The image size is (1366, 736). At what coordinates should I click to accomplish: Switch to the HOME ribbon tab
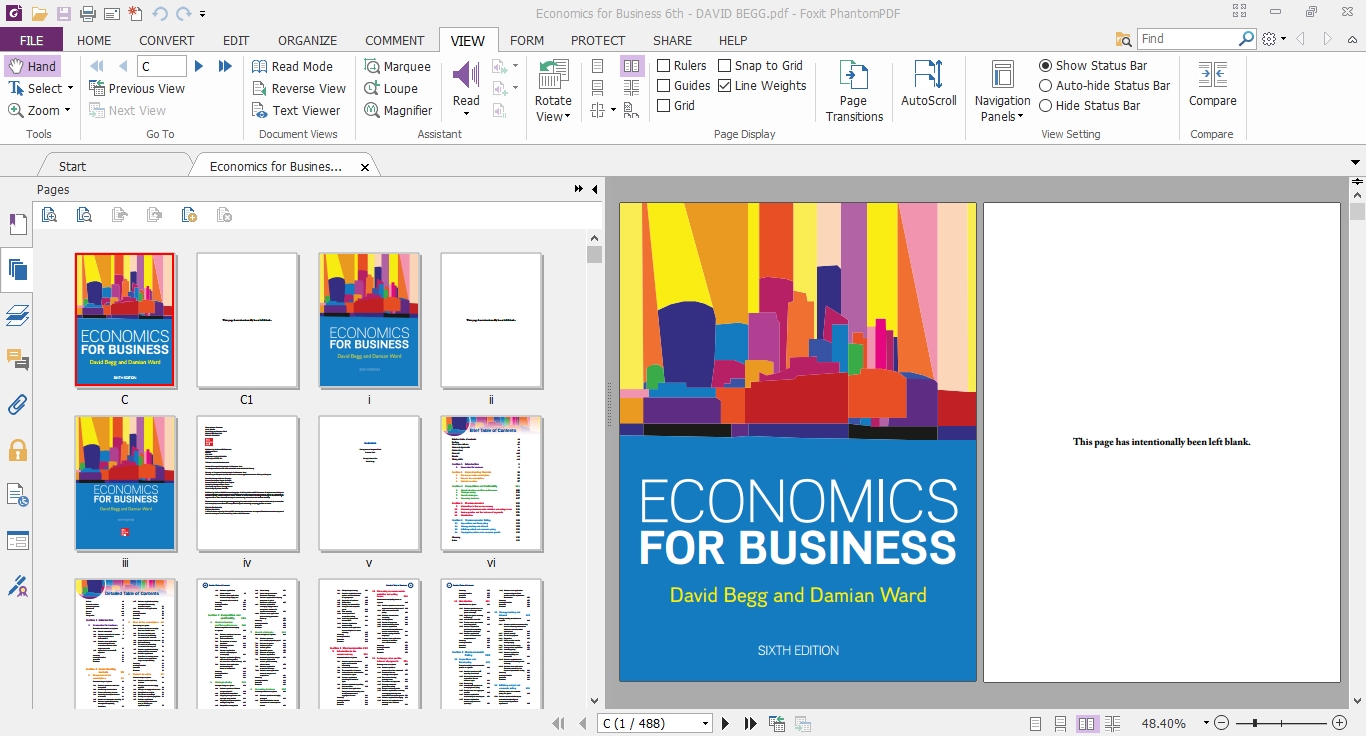click(x=94, y=40)
